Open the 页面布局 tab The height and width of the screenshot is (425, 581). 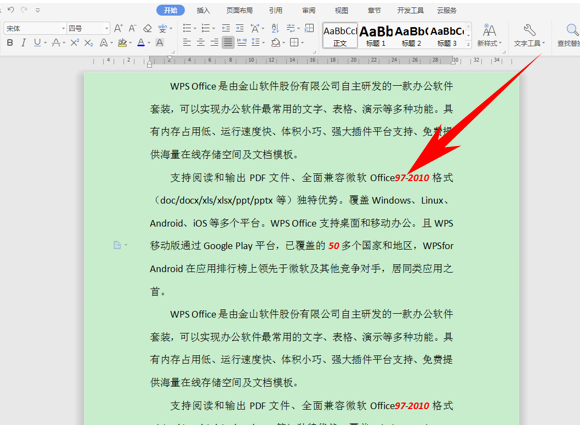pyautogui.click(x=239, y=10)
